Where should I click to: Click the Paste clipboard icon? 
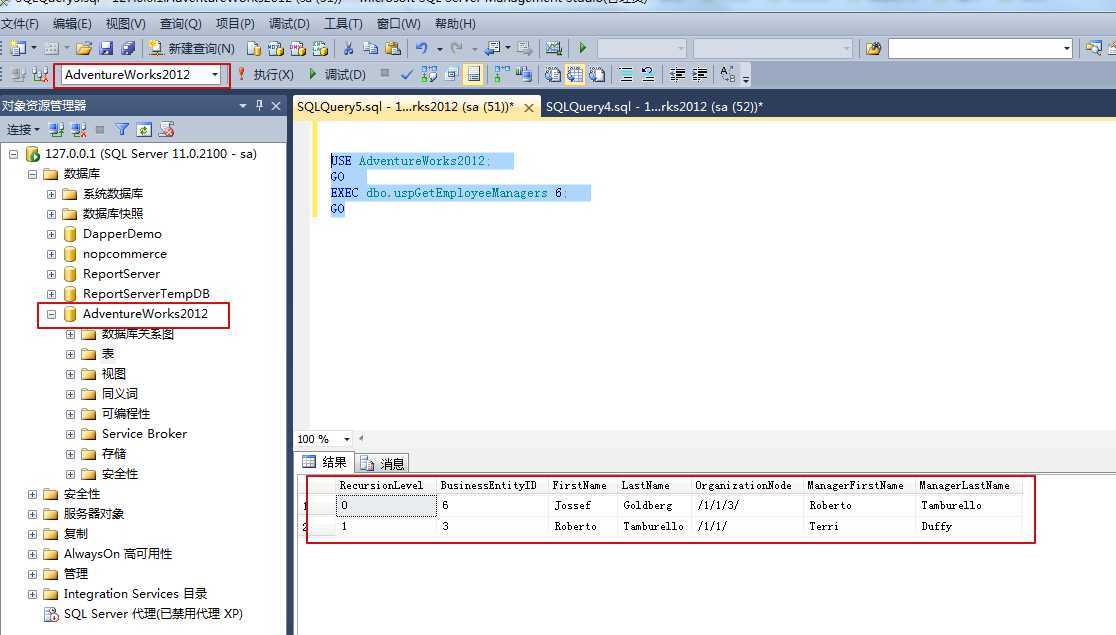[392, 48]
